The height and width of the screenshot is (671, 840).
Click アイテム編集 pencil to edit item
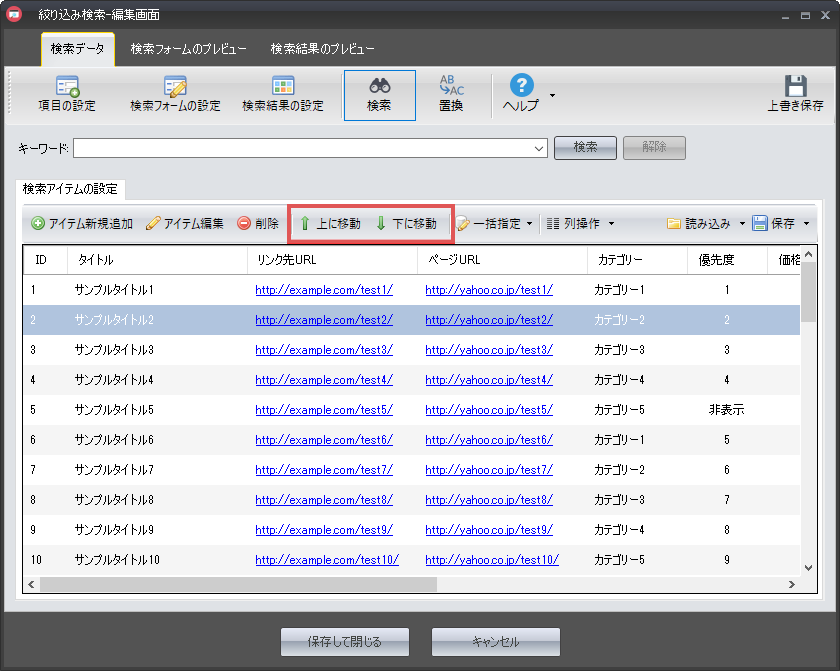coord(185,224)
